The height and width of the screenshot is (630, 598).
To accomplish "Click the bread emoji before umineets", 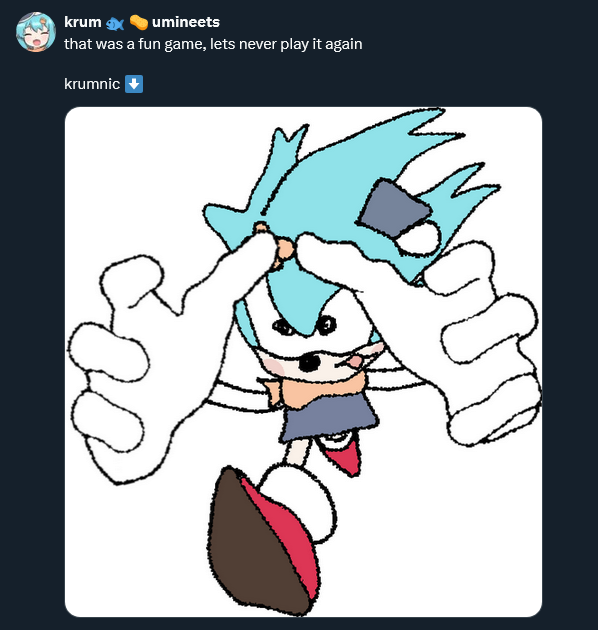I will coord(139,22).
